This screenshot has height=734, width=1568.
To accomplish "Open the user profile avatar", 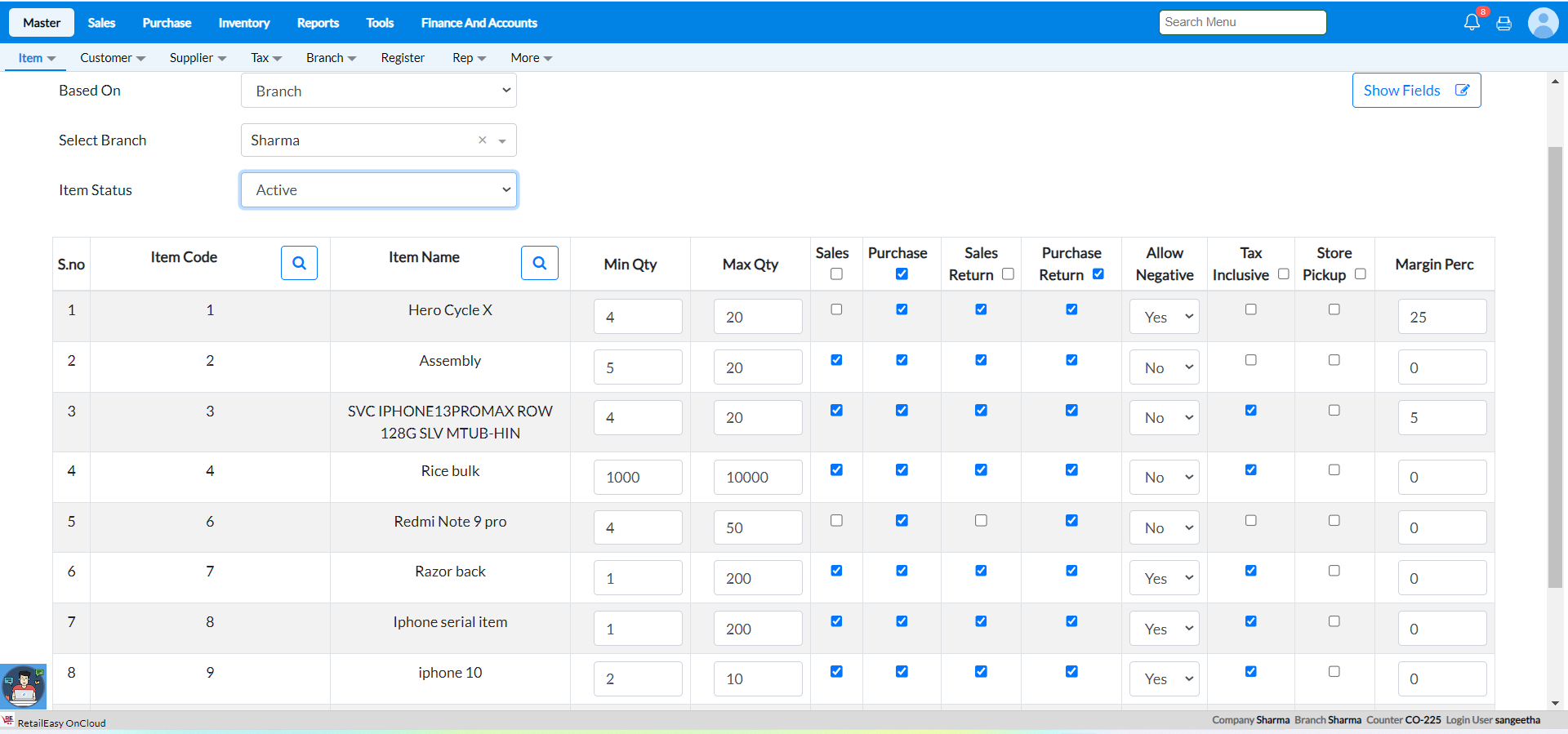I will (x=1543, y=23).
